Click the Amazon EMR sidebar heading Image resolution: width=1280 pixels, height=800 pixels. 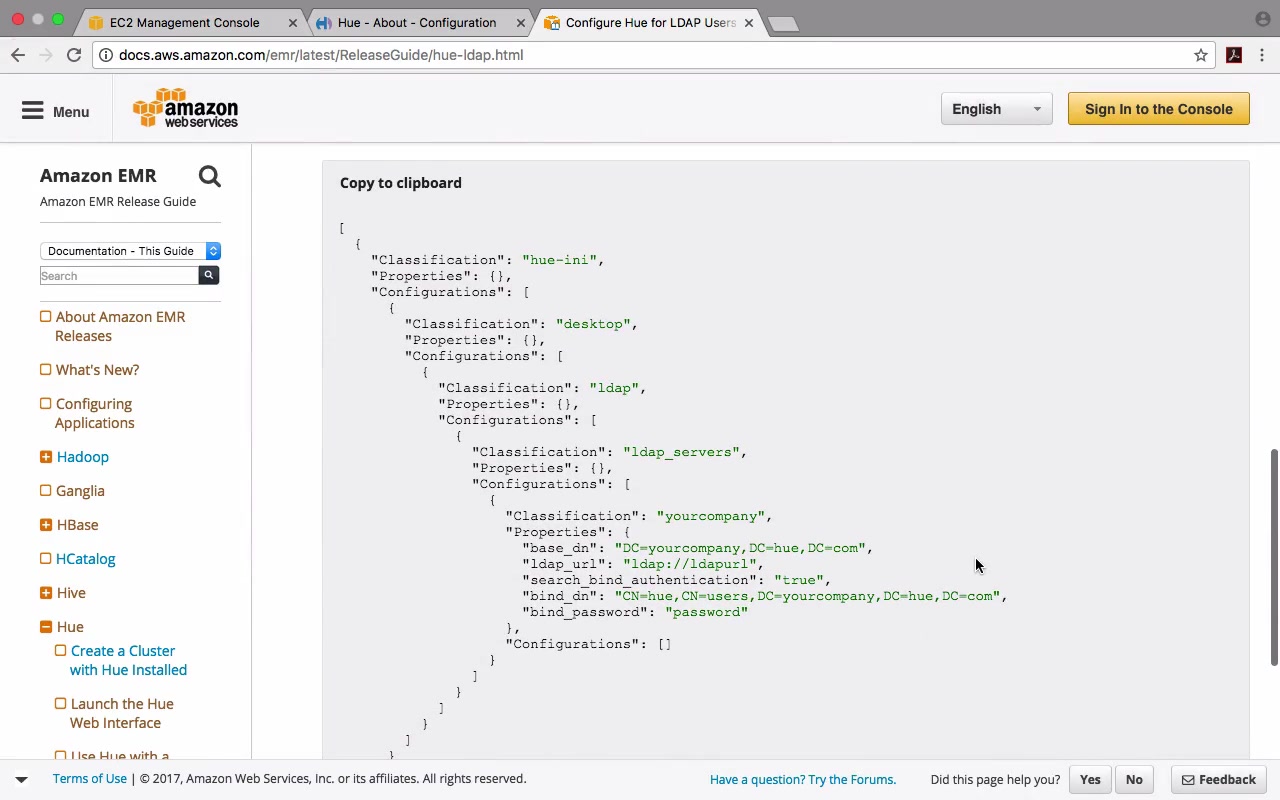(x=98, y=176)
